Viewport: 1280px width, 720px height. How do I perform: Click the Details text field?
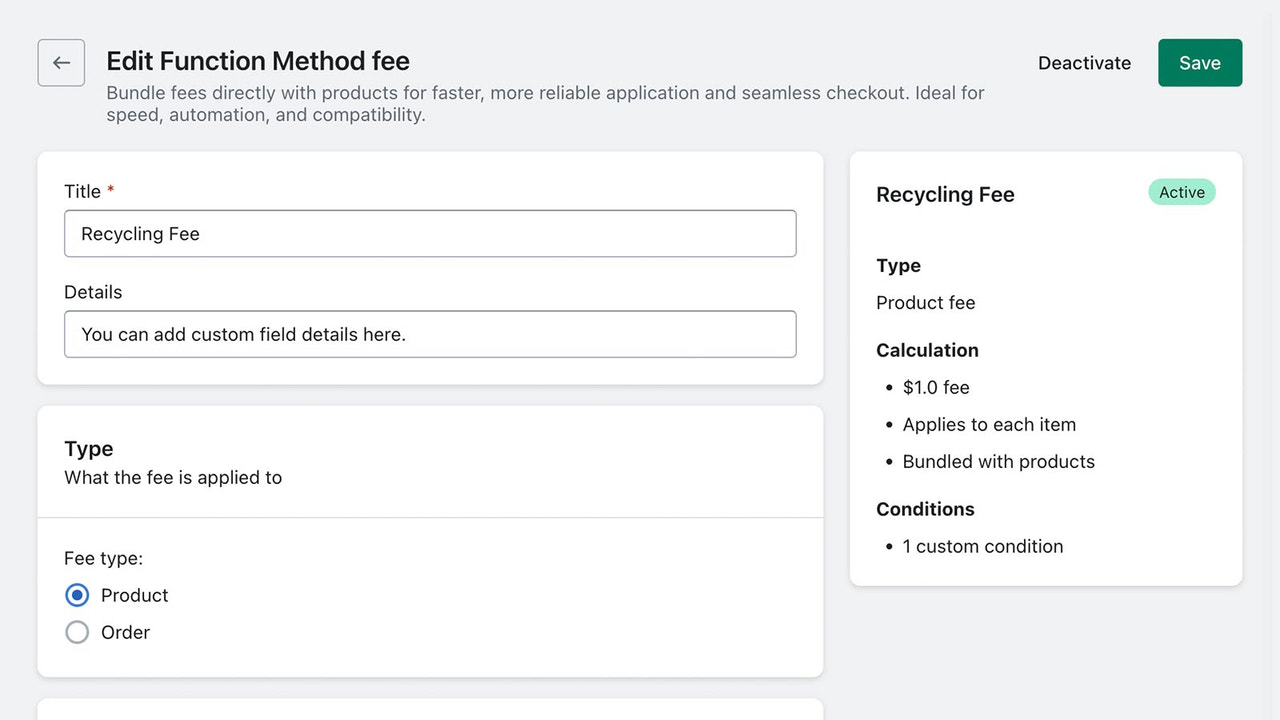pos(430,334)
